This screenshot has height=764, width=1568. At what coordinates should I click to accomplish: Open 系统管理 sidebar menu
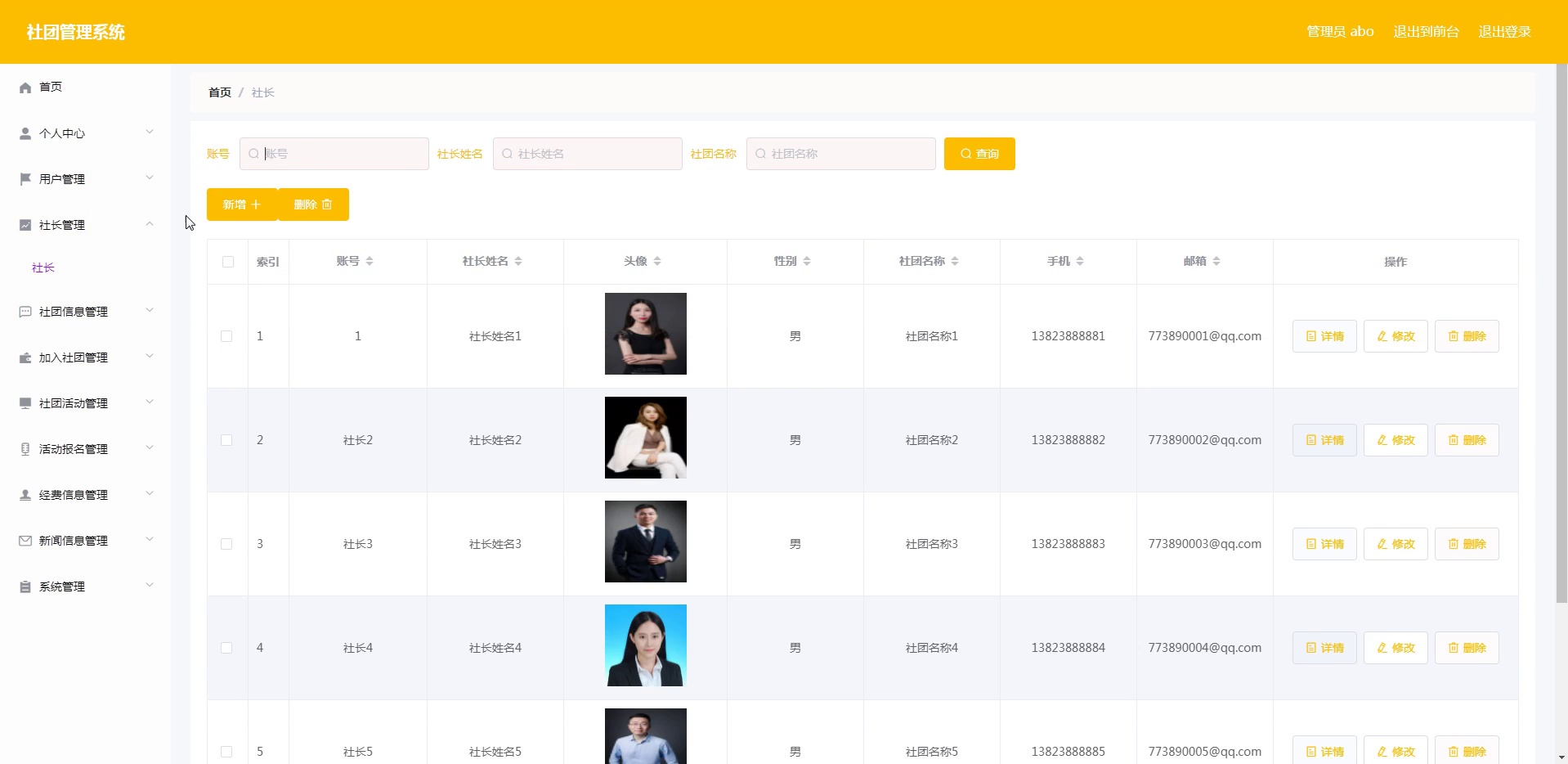point(85,586)
